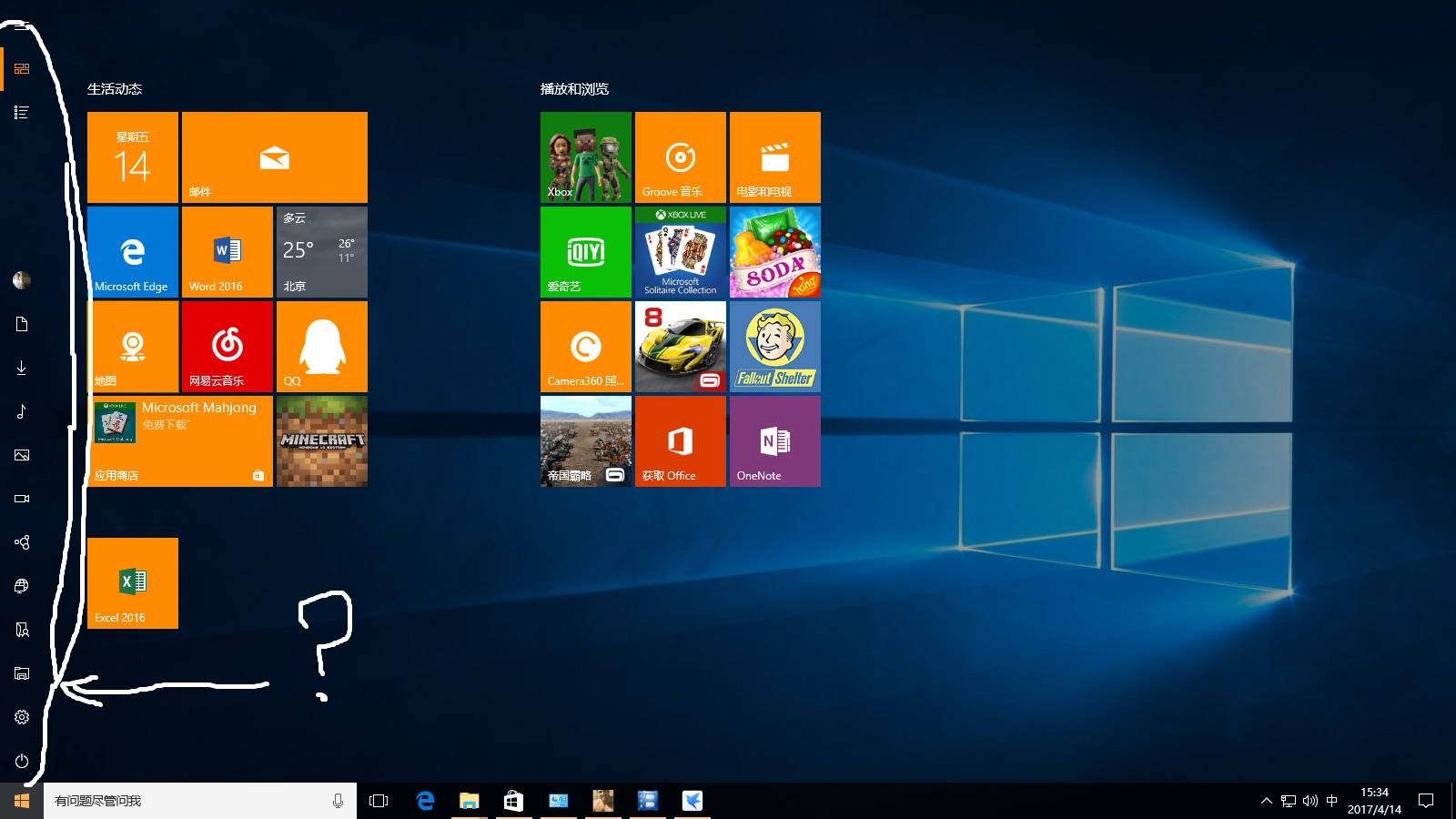This screenshot has width=1456, height=819.
Task: Open Videos folder from sidebar
Action: coord(22,499)
